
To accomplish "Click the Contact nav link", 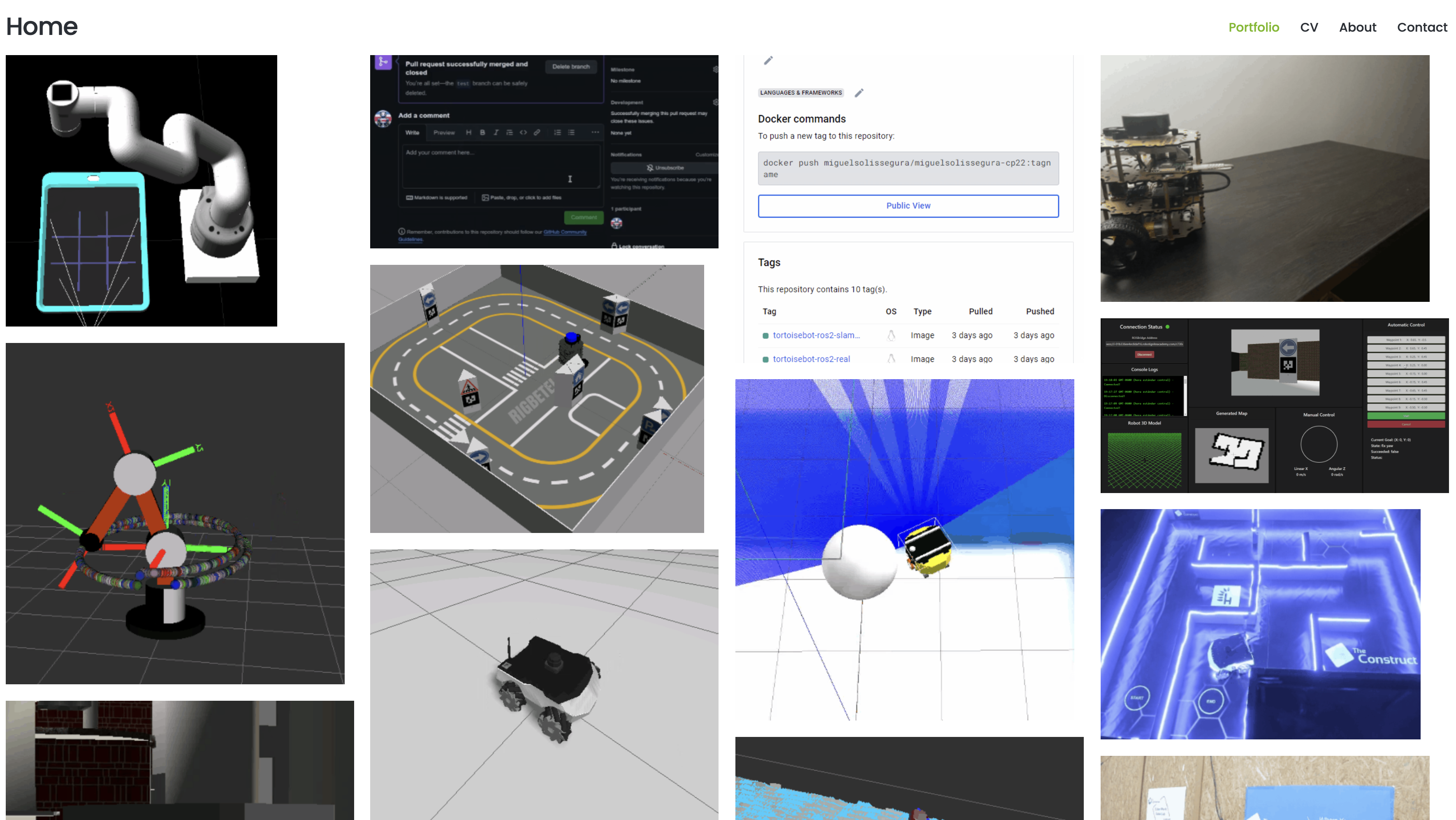I will pos(1421,27).
